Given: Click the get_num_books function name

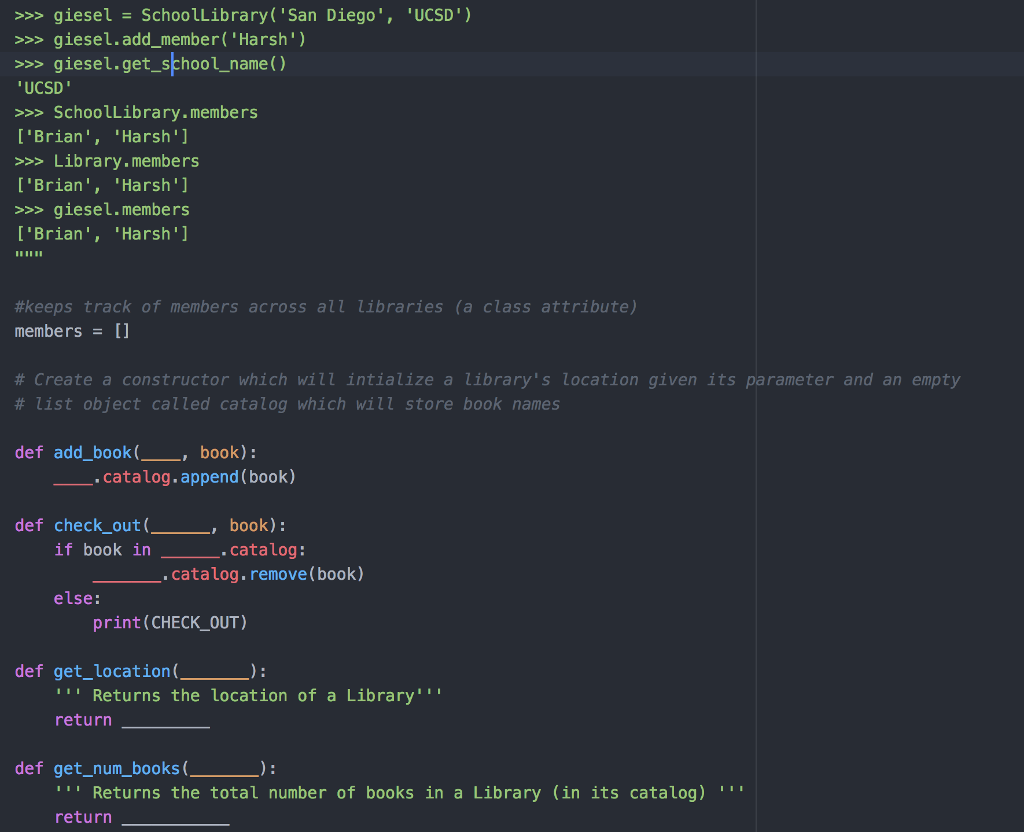Looking at the screenshot, I should tap(117, 768).
